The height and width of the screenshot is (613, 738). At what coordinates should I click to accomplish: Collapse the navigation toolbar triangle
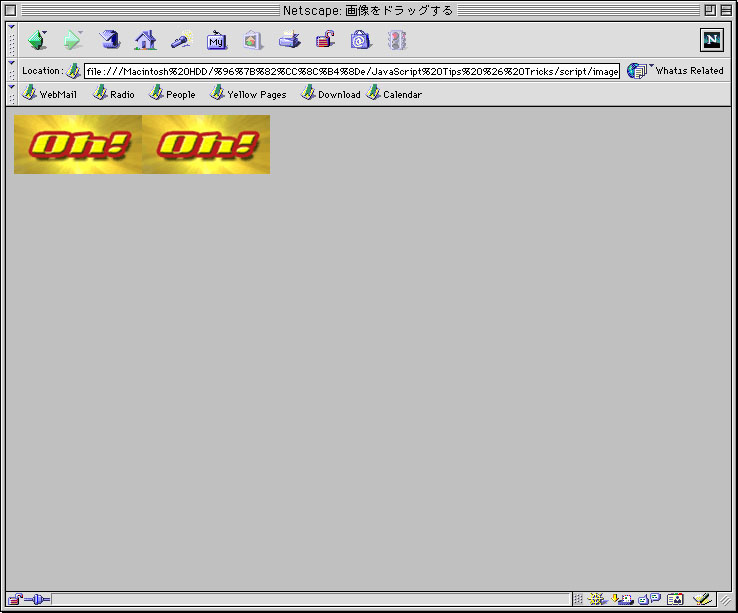(12, 27)
